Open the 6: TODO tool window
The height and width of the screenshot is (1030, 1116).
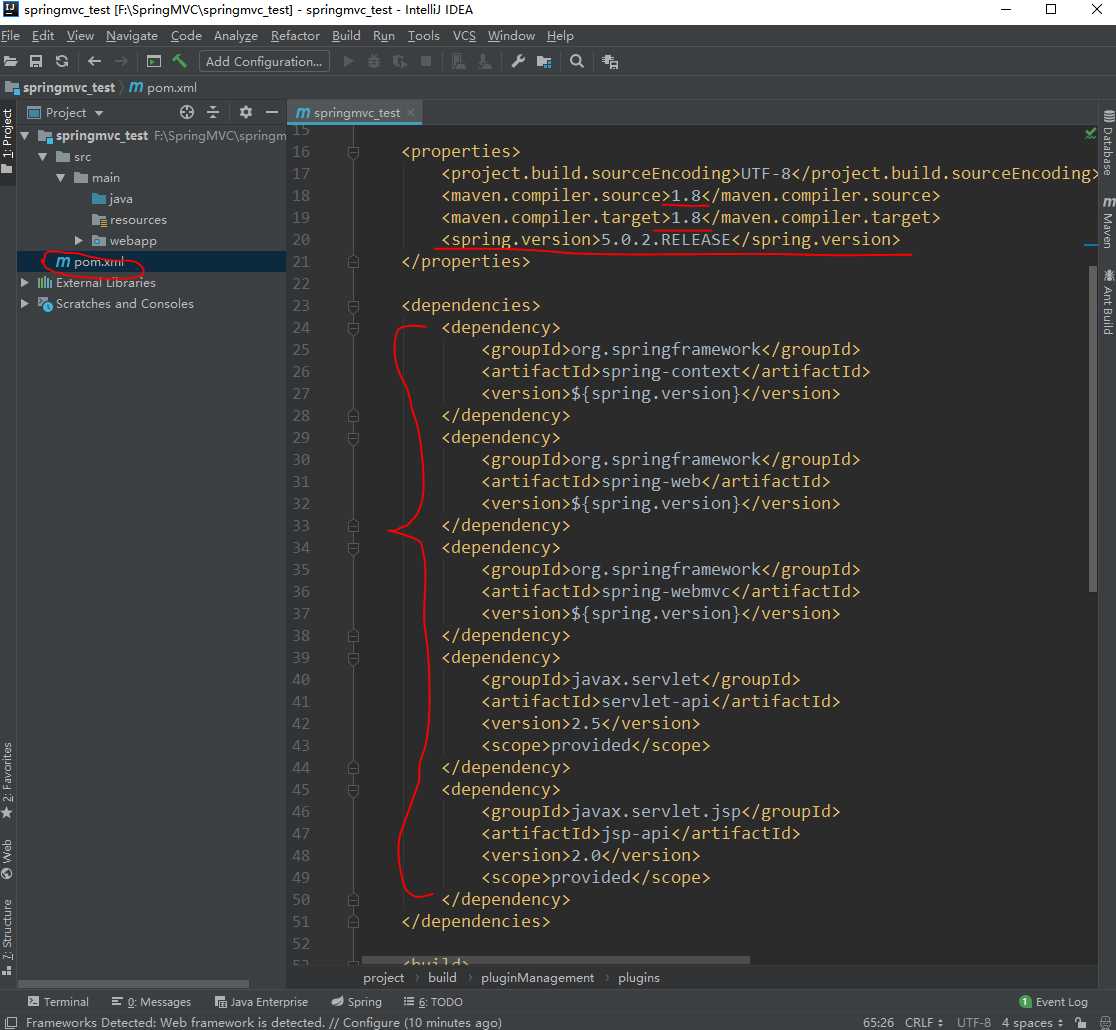click(x=433, y=1002)
